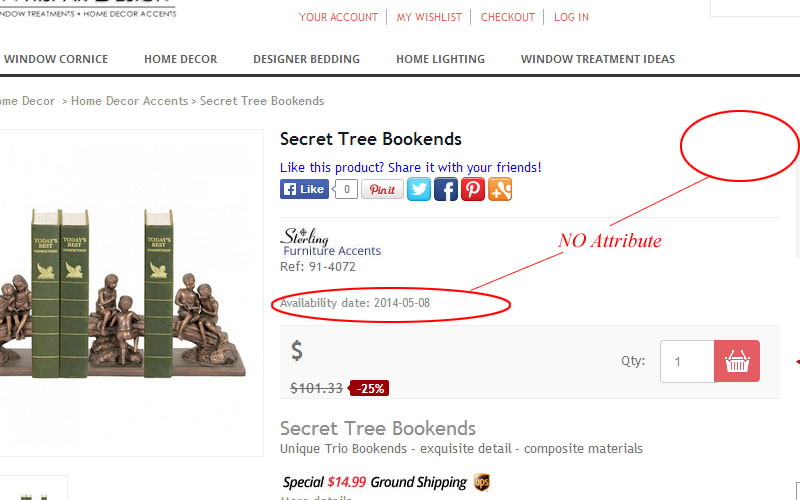Open Window Treatment Ideas menu
This screenshot has width=800, height=500.
[598, 59]
